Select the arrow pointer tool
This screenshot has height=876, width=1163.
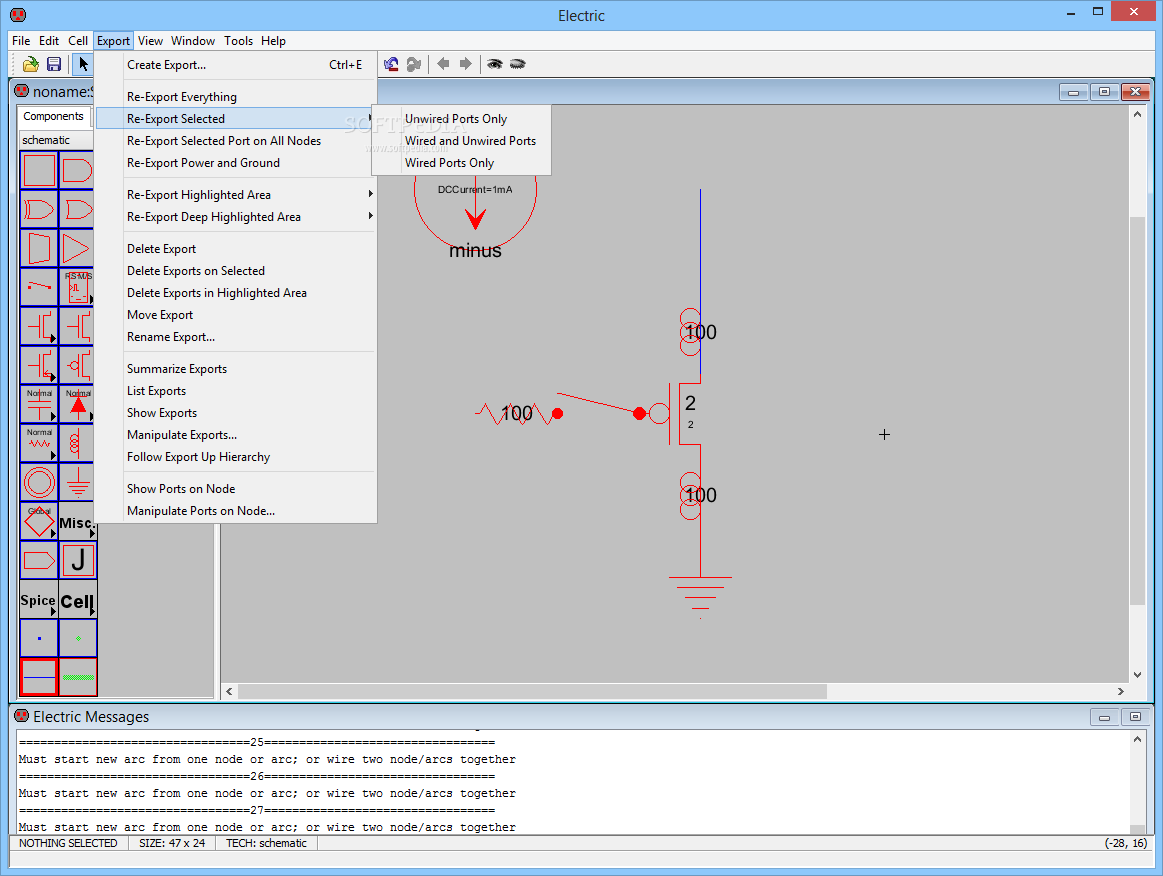pos(83,65)
